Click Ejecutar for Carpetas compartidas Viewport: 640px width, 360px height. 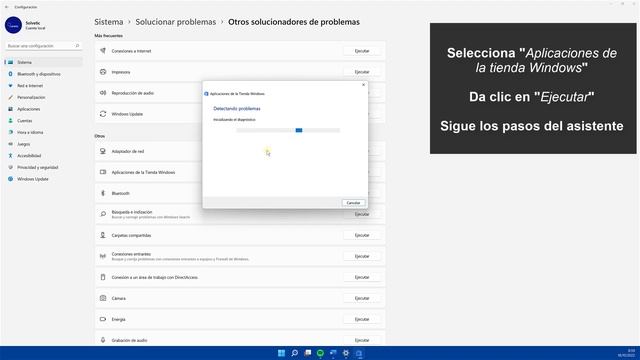(x=362, y=235)
